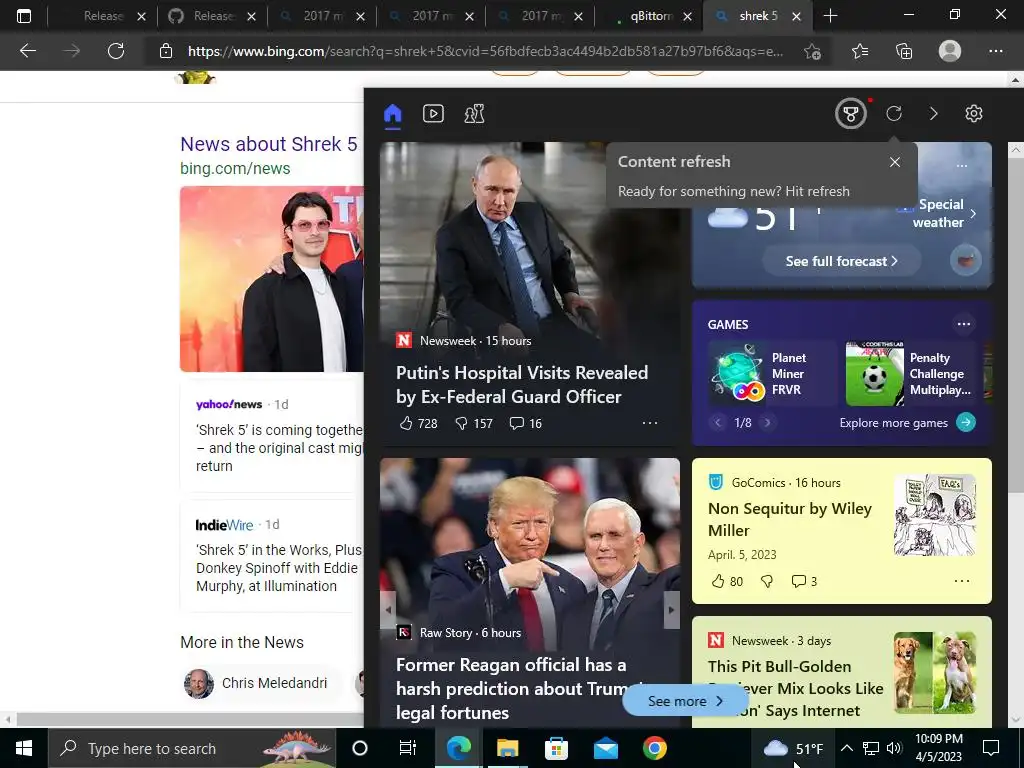
Task: Go to next games page
Action: (x=767, y=423)
